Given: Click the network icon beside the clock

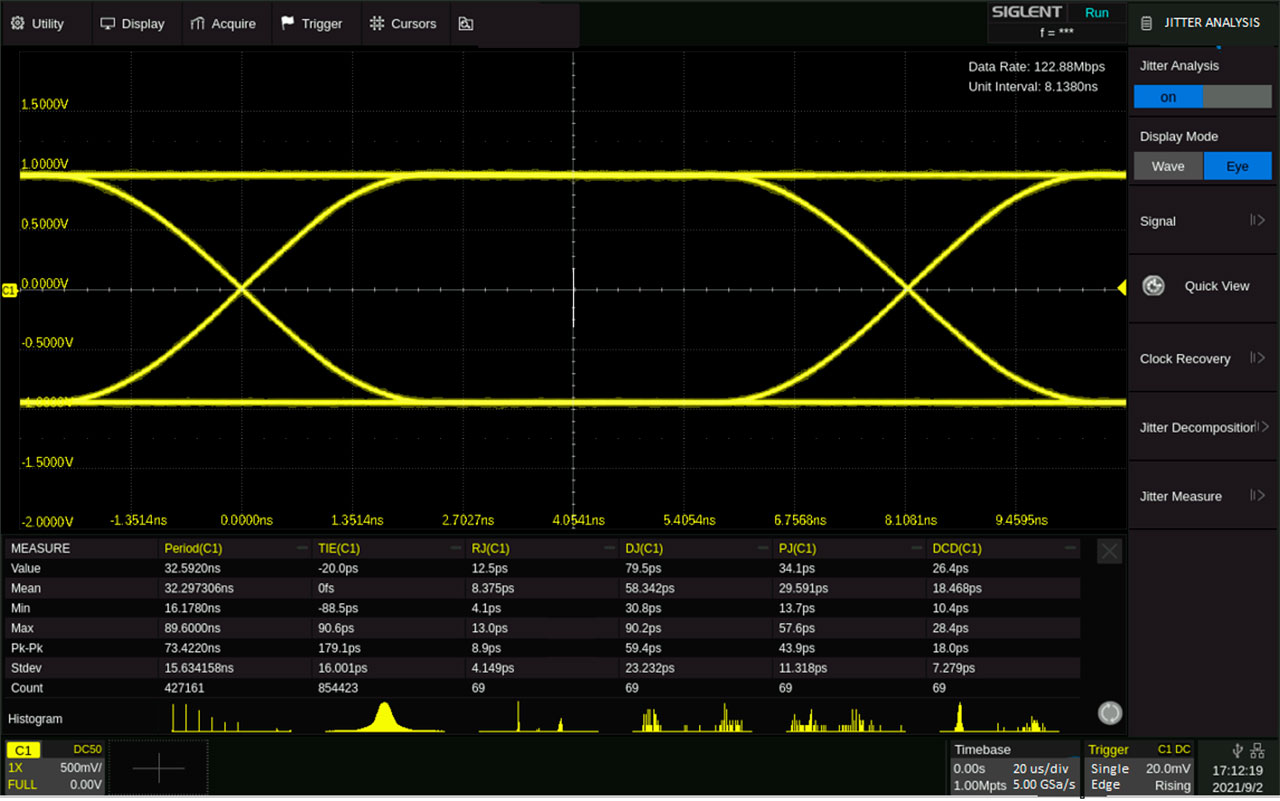Looking at the screenshot, I should pyautogui.click(x=1257, y=750).
